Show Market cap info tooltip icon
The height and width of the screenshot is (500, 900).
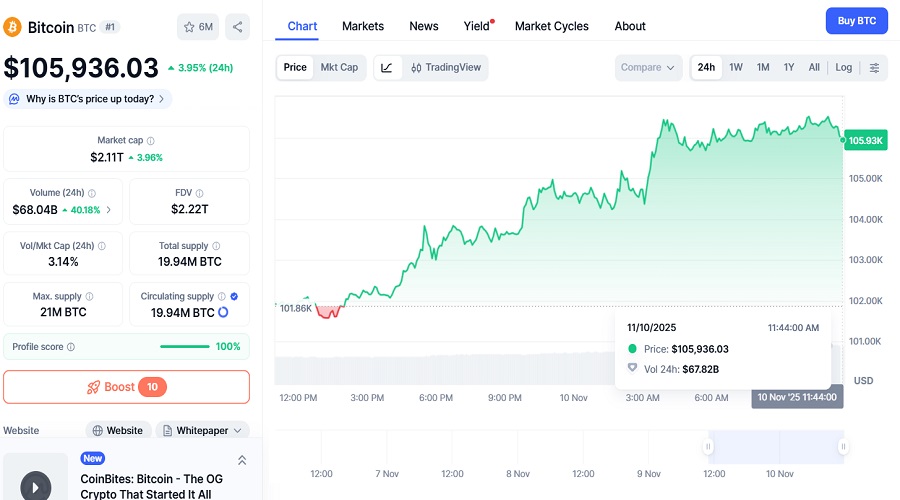pyautogui.click(x=150, y=141)
